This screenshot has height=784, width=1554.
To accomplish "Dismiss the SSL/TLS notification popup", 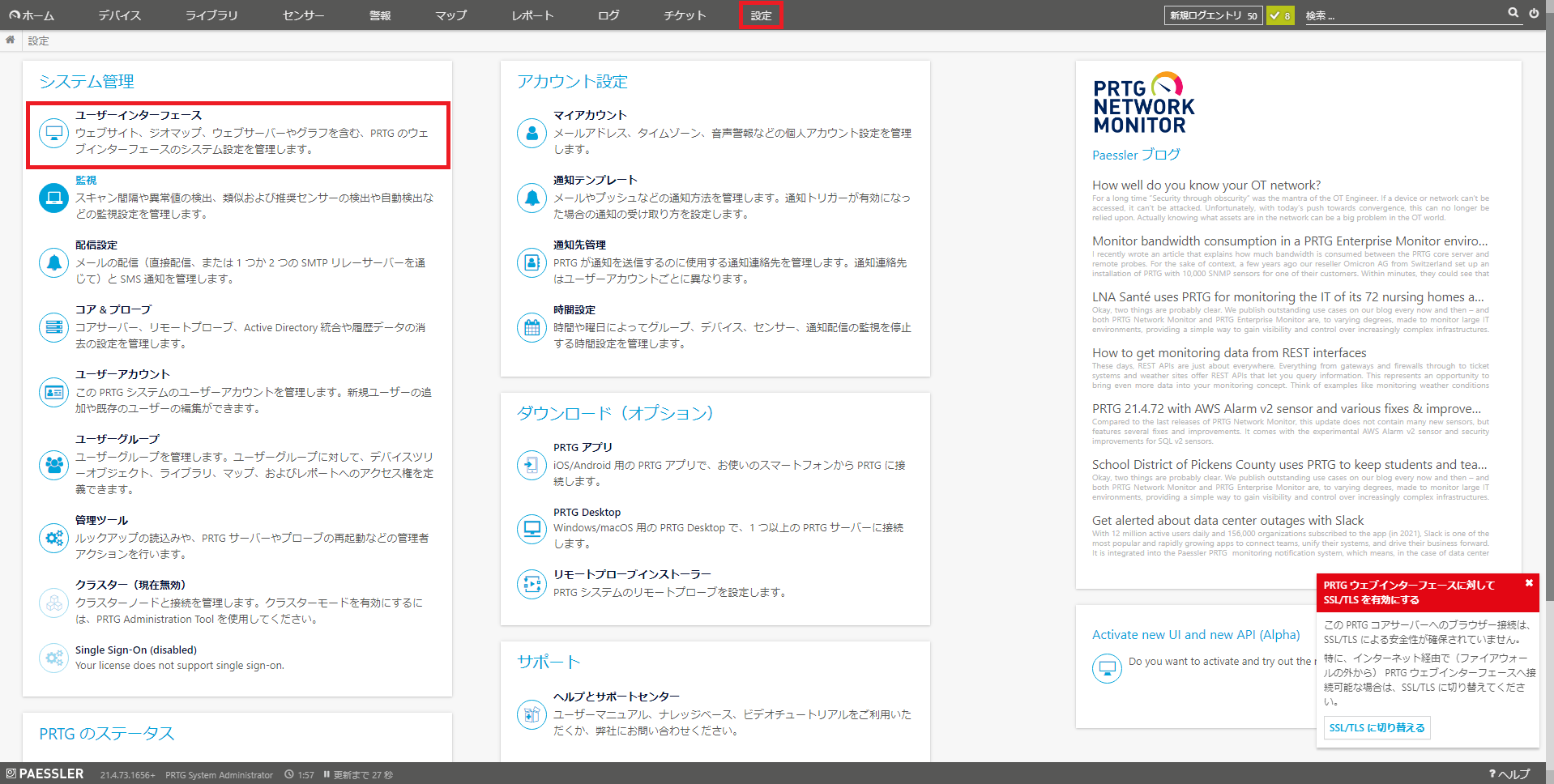I will [x=1529, y=582].
